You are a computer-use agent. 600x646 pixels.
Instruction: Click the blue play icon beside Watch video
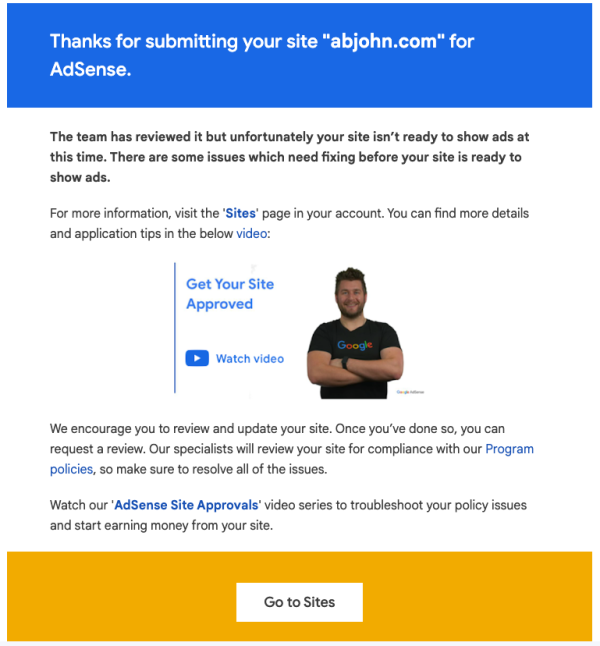(197, 358)
